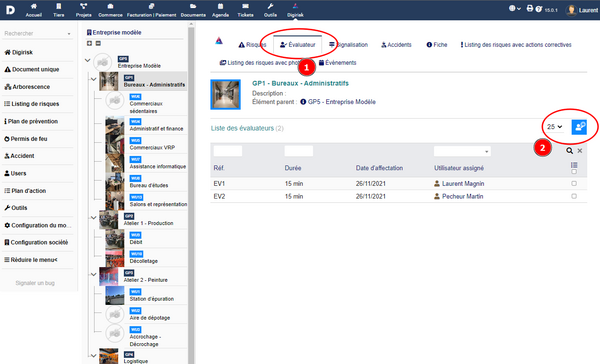Collapse the Atelier 1 - Production node
The image size is (600, 364).
(93, 217)
